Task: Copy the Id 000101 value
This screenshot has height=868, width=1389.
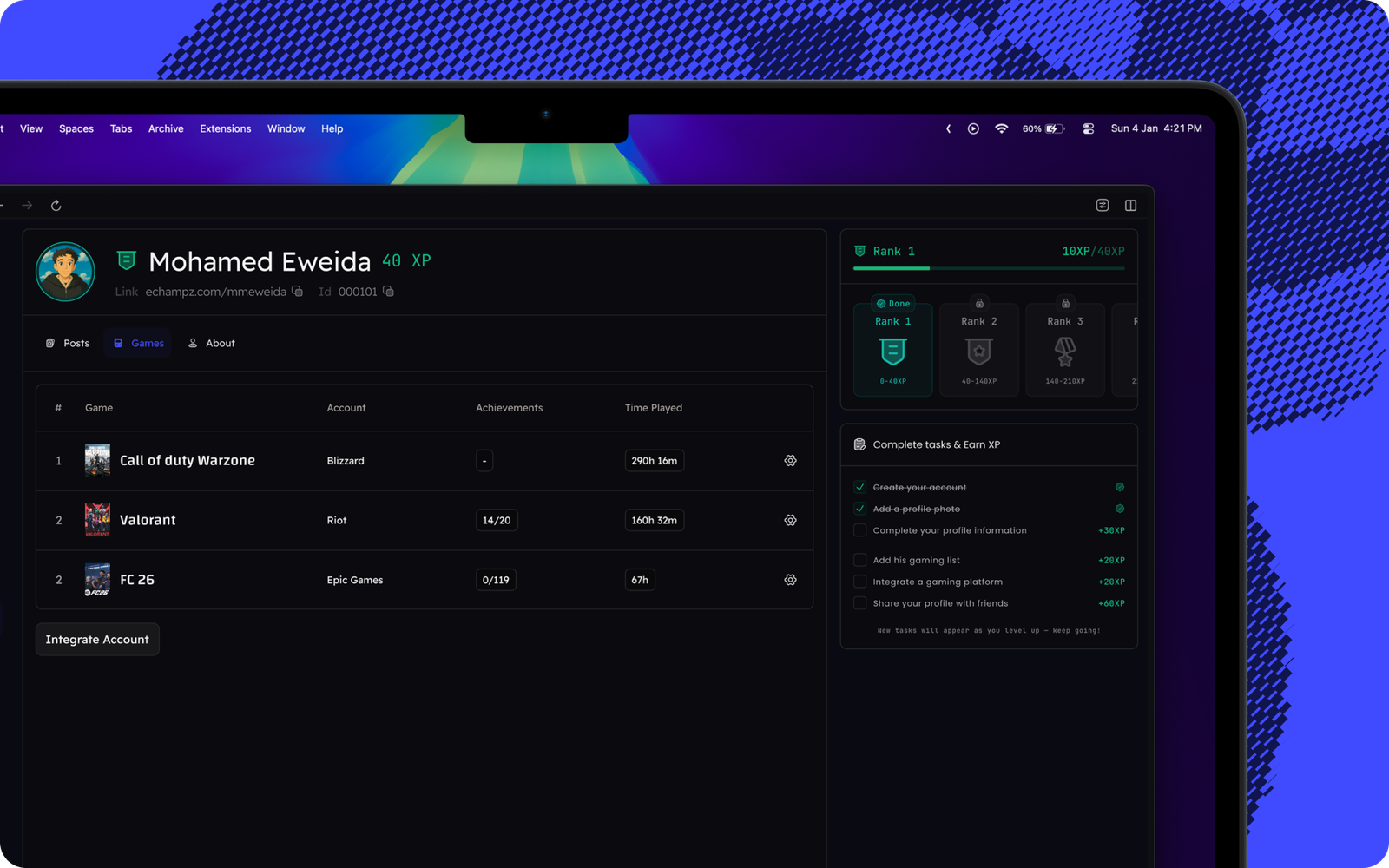Action: click(388, 292)
